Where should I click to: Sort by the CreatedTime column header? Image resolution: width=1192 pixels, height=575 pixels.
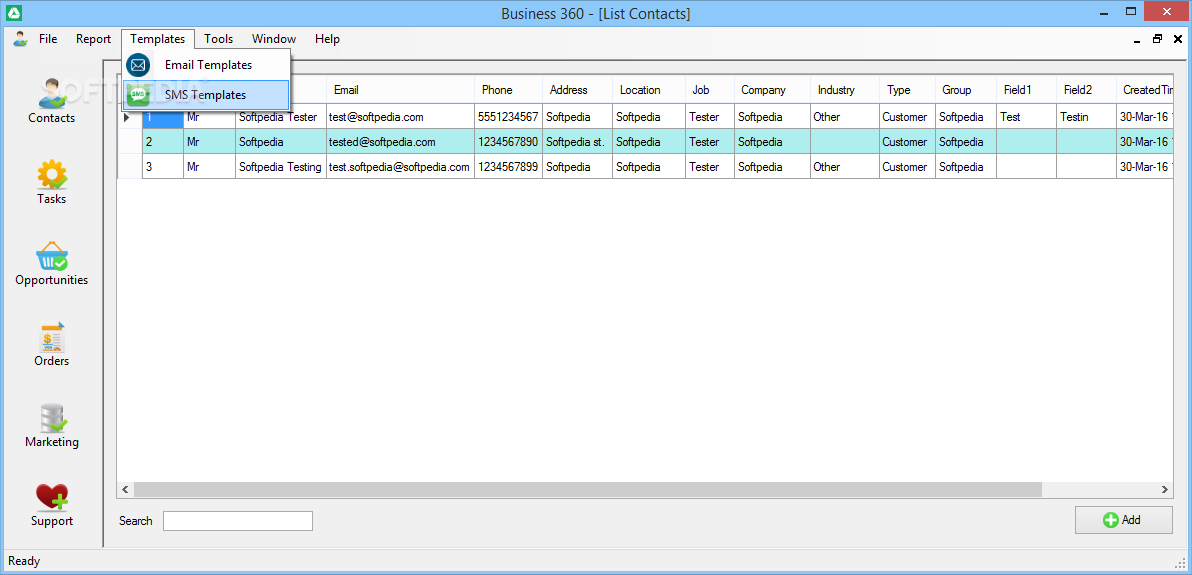[x=1145, y=90]
